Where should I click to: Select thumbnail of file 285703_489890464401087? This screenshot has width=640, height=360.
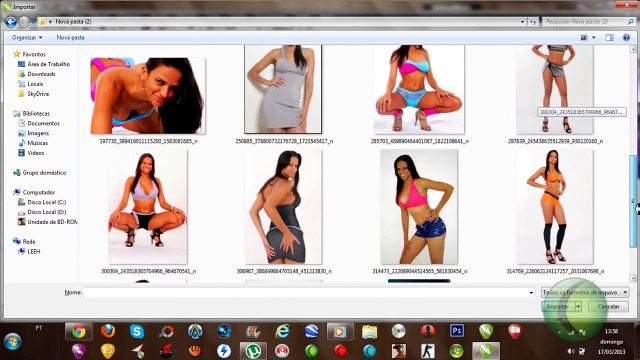click(419, 89)
